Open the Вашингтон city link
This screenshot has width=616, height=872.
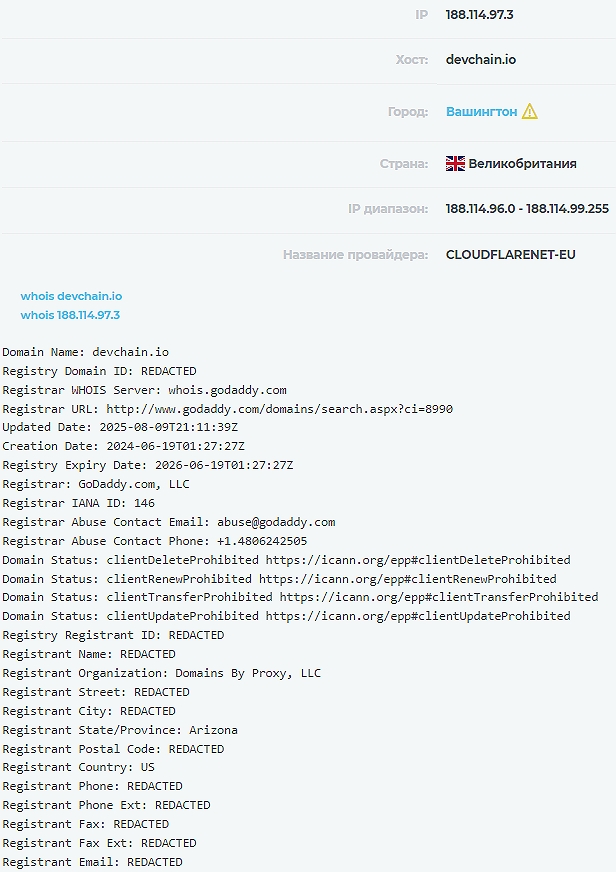coord(481,111)
